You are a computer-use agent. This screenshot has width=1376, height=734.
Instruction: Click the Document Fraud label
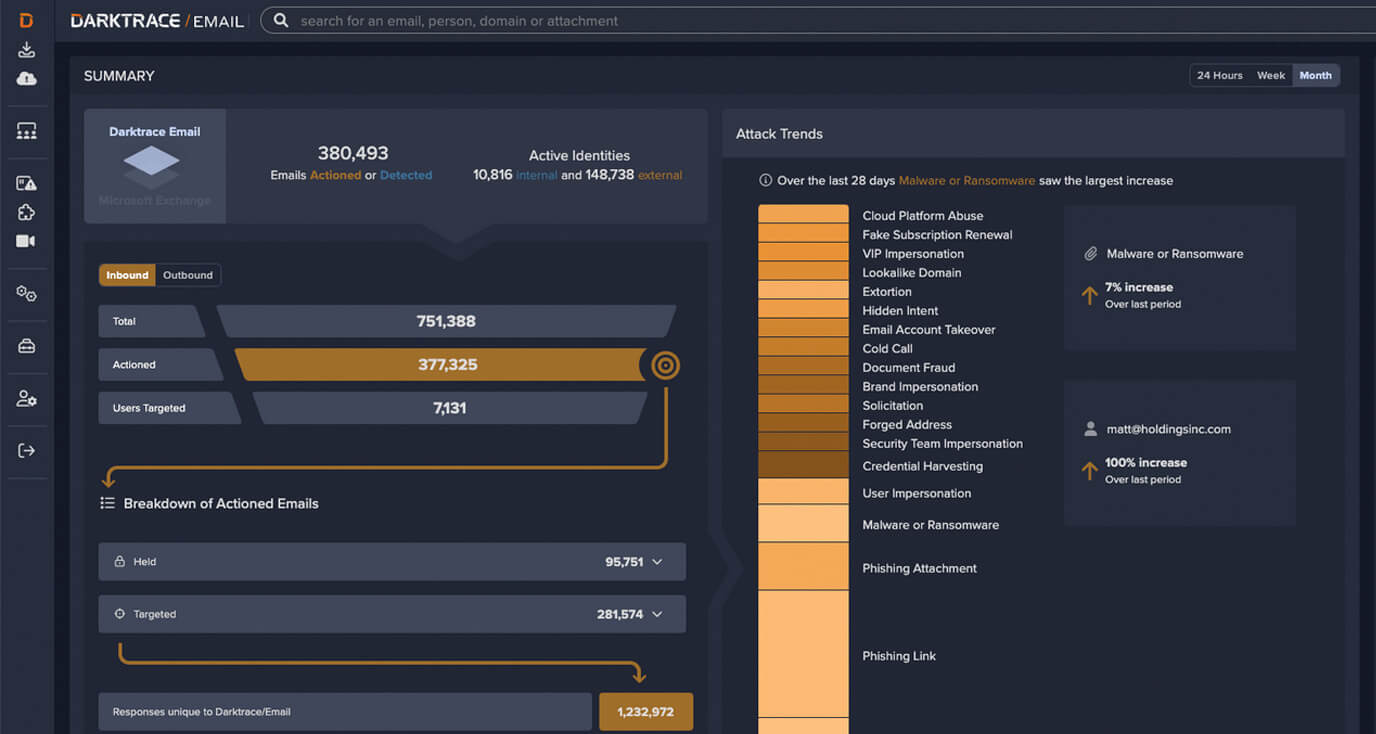tap(909, 368)
